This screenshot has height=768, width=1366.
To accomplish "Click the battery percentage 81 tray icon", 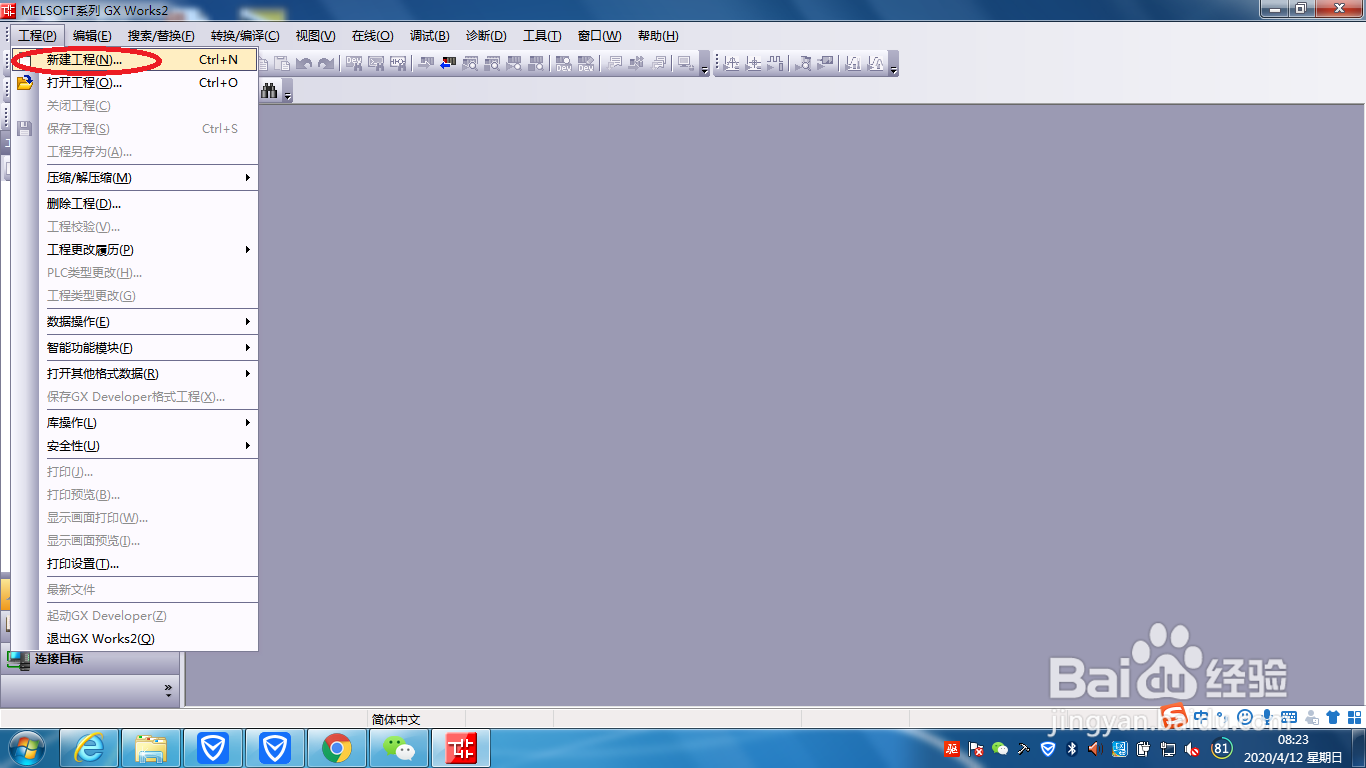I will coord(1222,748).
